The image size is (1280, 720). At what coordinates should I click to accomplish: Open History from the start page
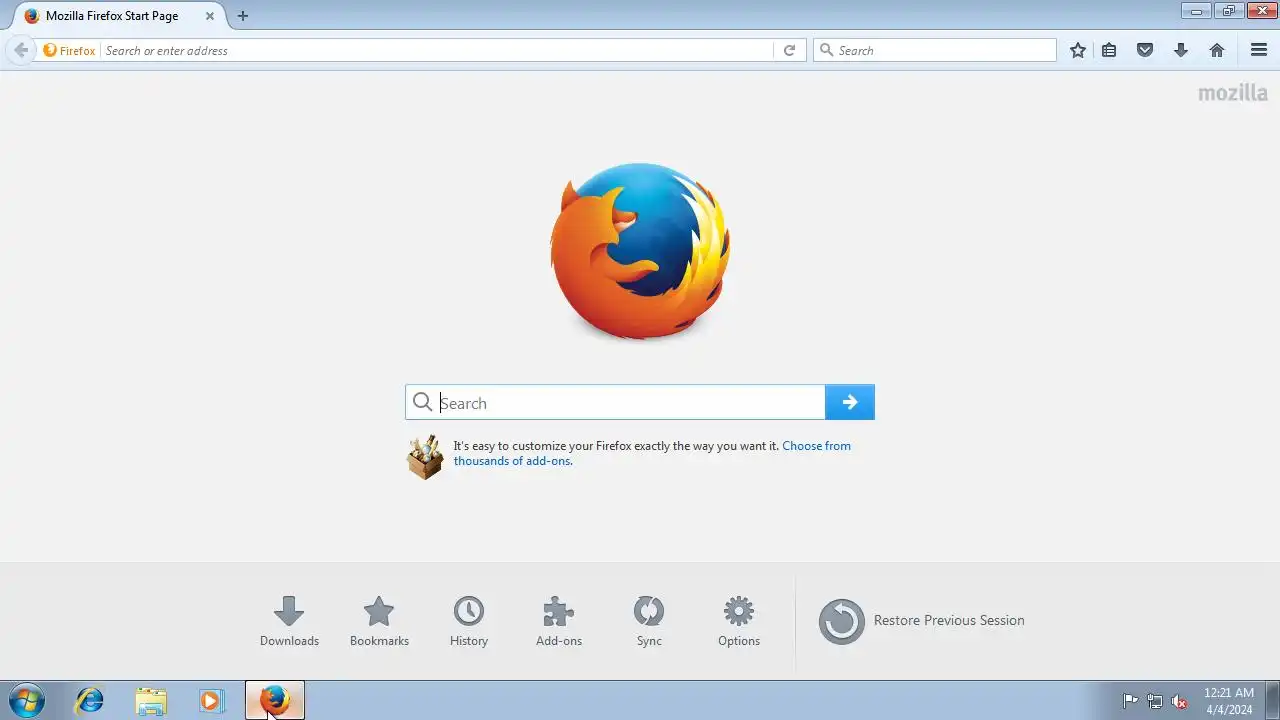pyautogui.click(x=469, y=621)
